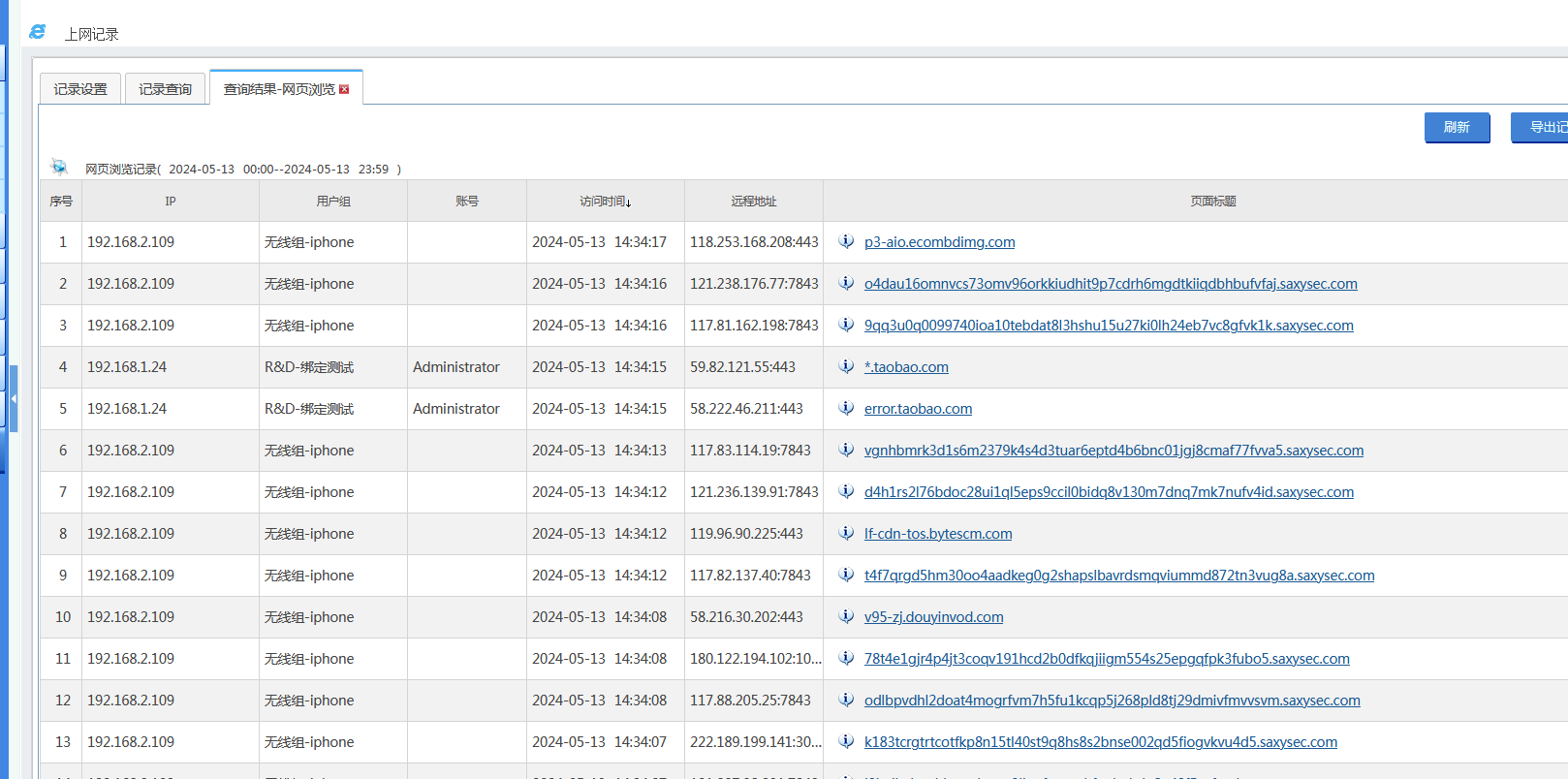This screenshot has height=779, width=1568.
Task: Click info icon next to *.taobao.com
Action: coord(846,367)
